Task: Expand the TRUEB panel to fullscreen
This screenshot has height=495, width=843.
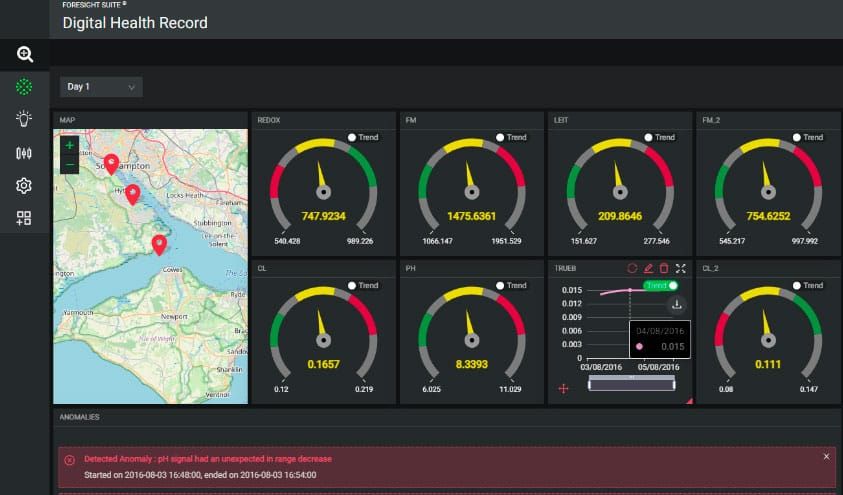Action: (681, 268)
